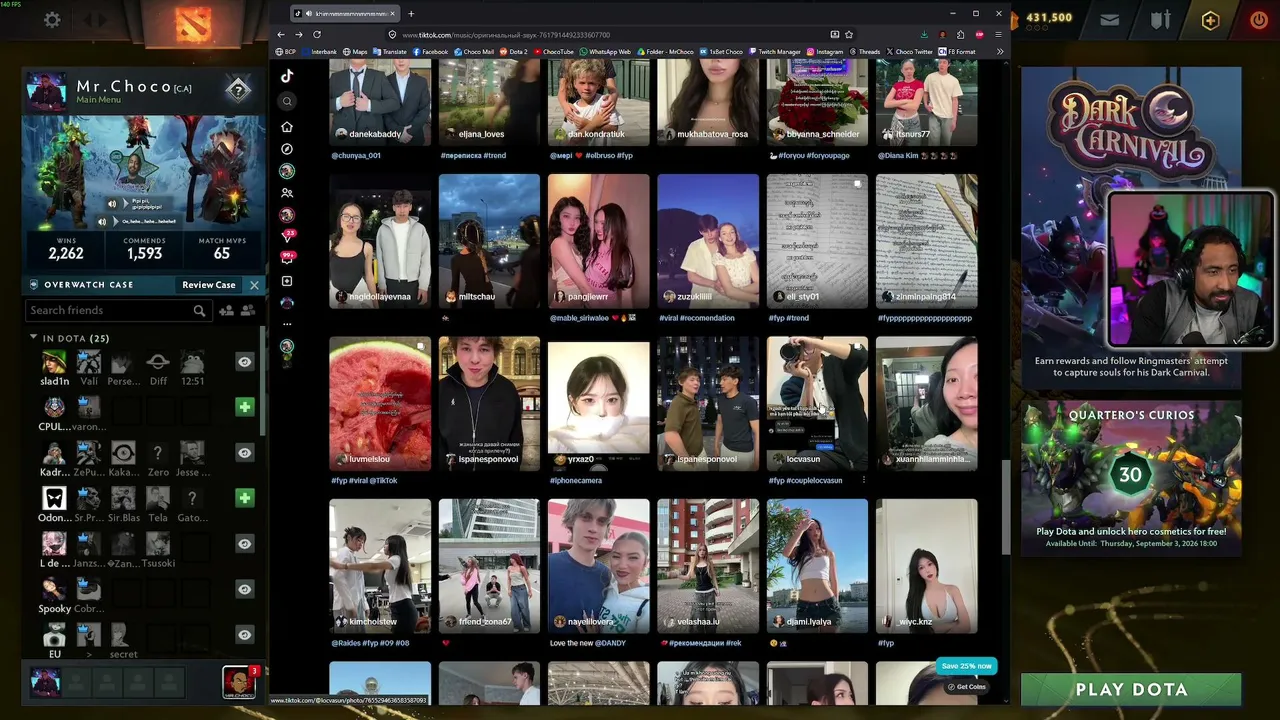
Task: Spectate L de row via eye icon
Action: 244,544
